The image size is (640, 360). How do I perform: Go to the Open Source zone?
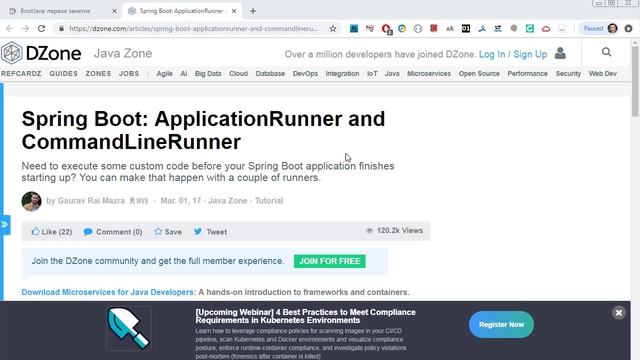click(x=479, y=74)
